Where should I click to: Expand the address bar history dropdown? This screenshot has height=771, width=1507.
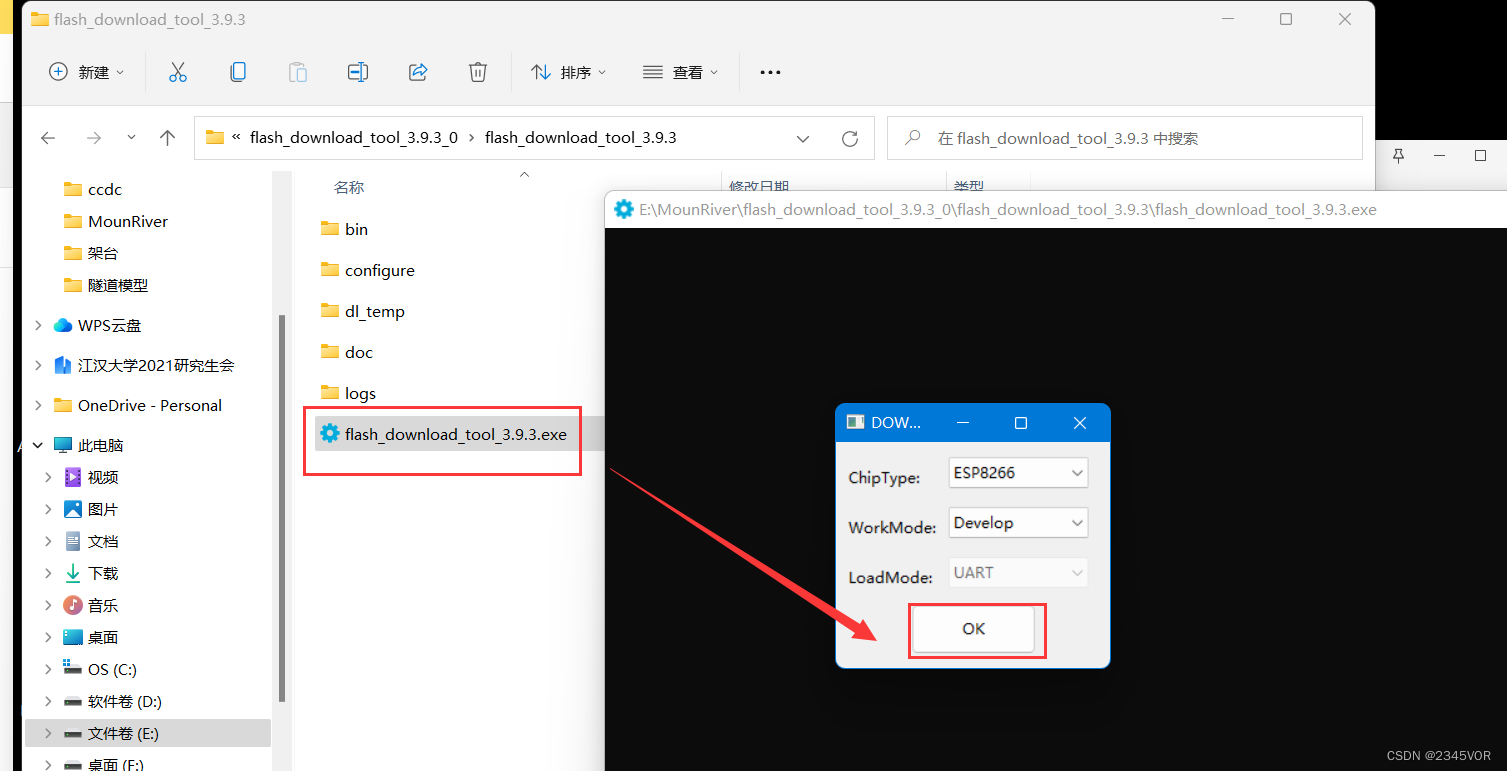(803, 138)
